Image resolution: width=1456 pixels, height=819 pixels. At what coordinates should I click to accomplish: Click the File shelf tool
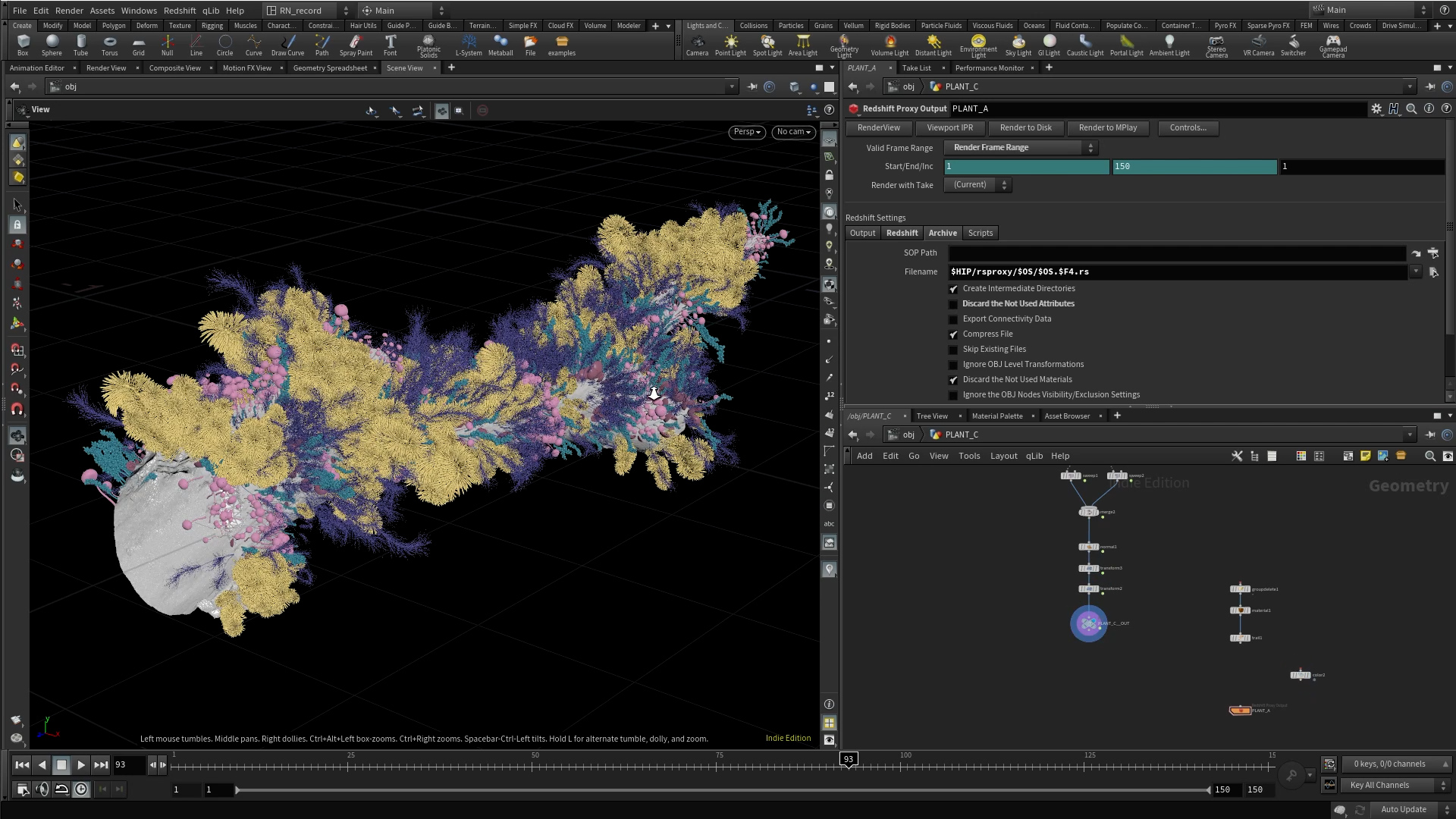(x=530, y=45)
